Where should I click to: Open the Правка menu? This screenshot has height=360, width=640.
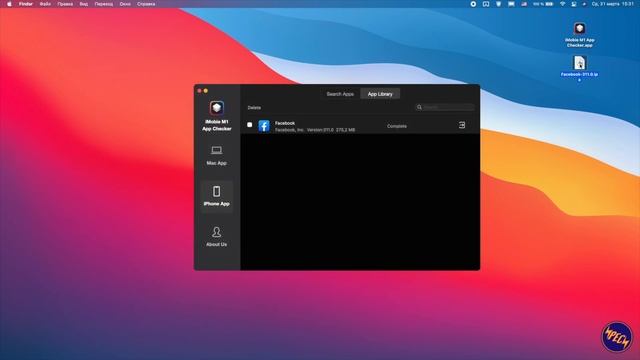pos(65,4)
